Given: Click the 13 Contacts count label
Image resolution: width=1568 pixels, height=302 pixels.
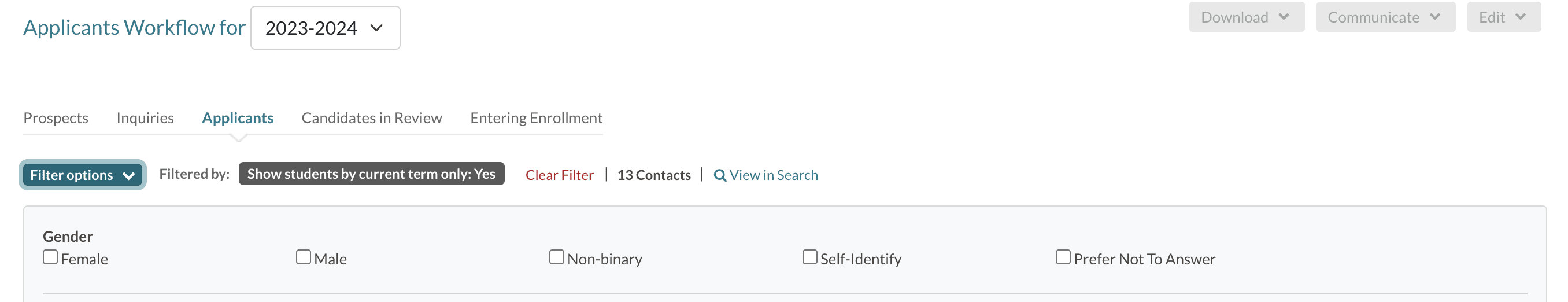Looking at the screenshot, I should [654, 175].
